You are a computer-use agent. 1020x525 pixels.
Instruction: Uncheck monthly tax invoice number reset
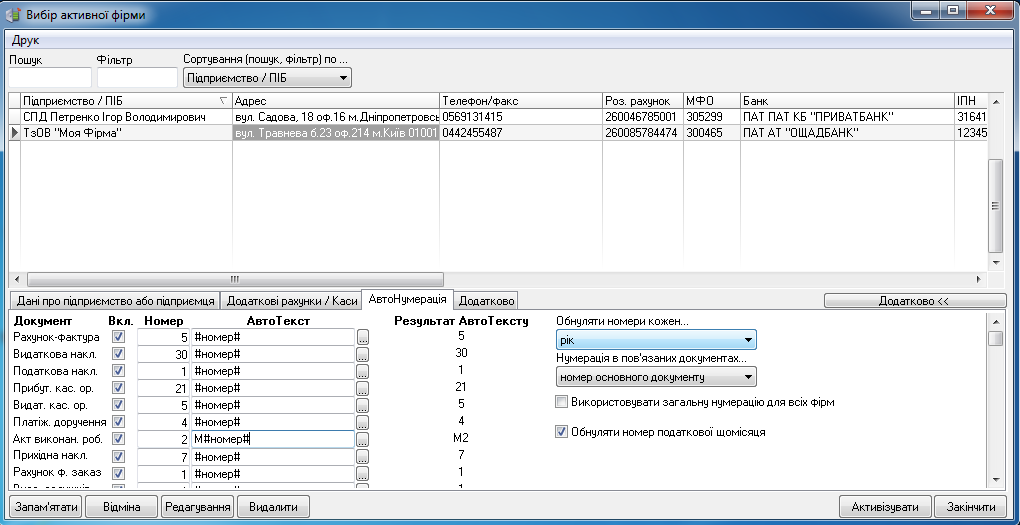561,433
